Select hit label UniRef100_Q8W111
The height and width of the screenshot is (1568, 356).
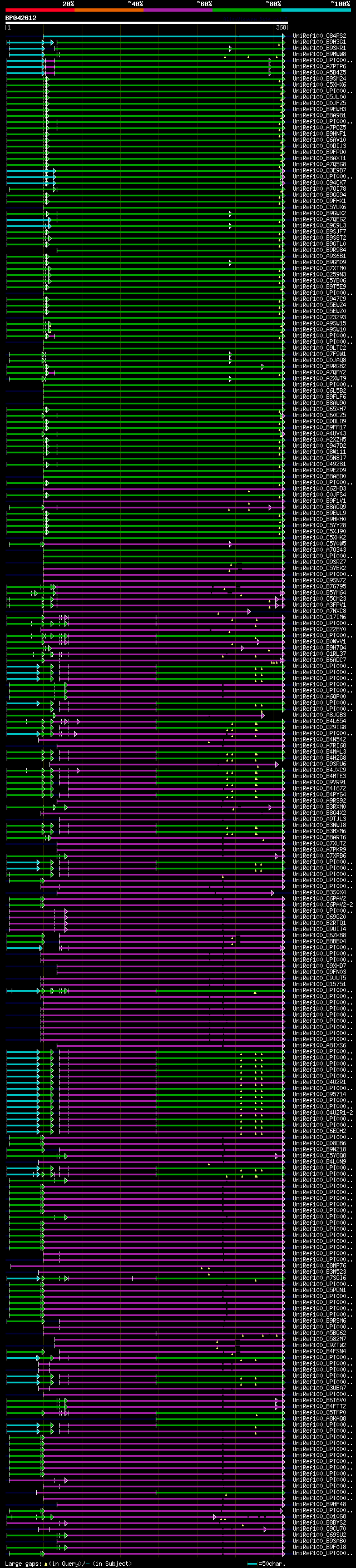click(x=319, y=452)
